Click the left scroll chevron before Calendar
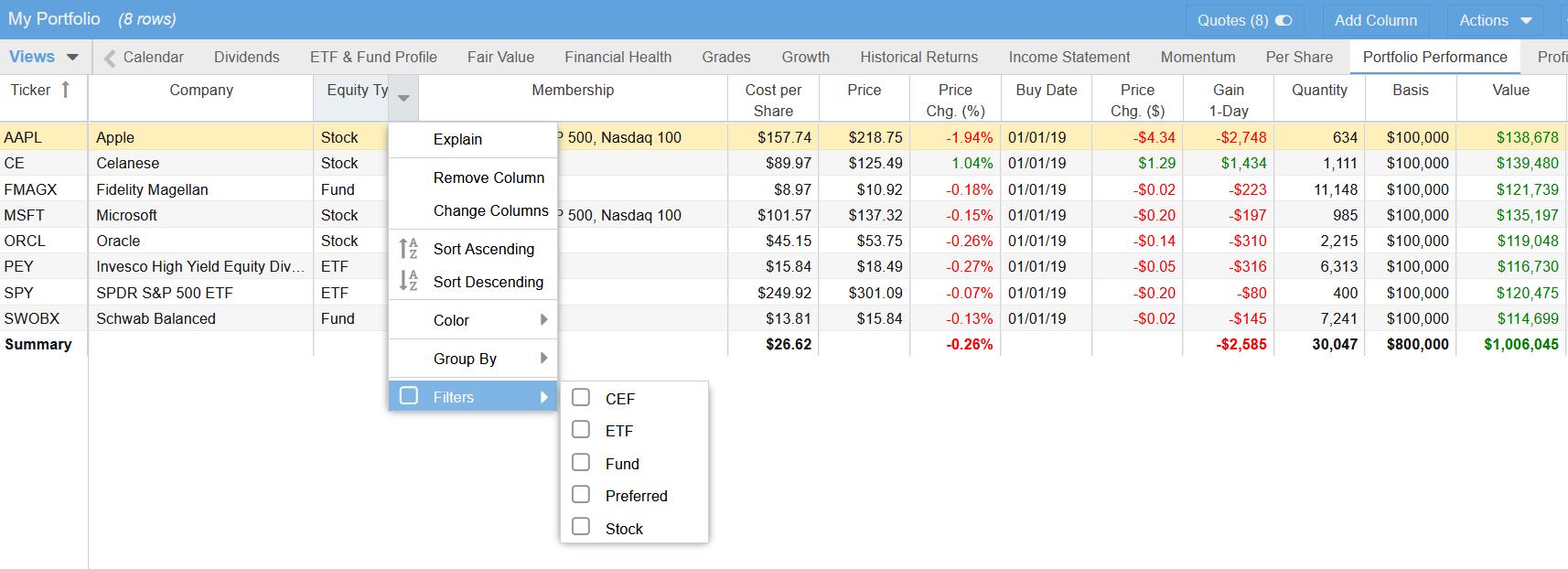 pyautogui.click(x=110, y=59)
